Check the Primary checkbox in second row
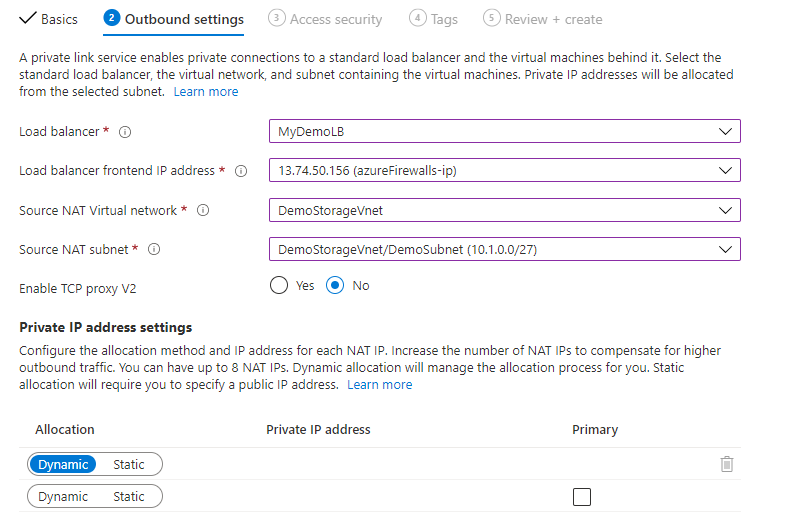Viewport: 804px width, 521px height. (x=581, y=497)
